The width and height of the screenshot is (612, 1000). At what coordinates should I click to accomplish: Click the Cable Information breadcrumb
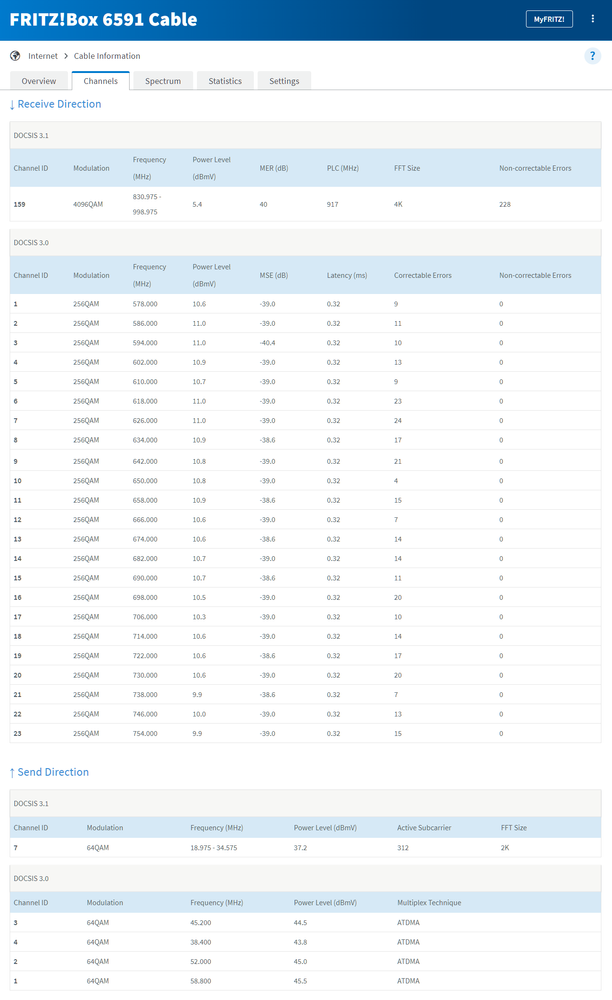point(107,56)
